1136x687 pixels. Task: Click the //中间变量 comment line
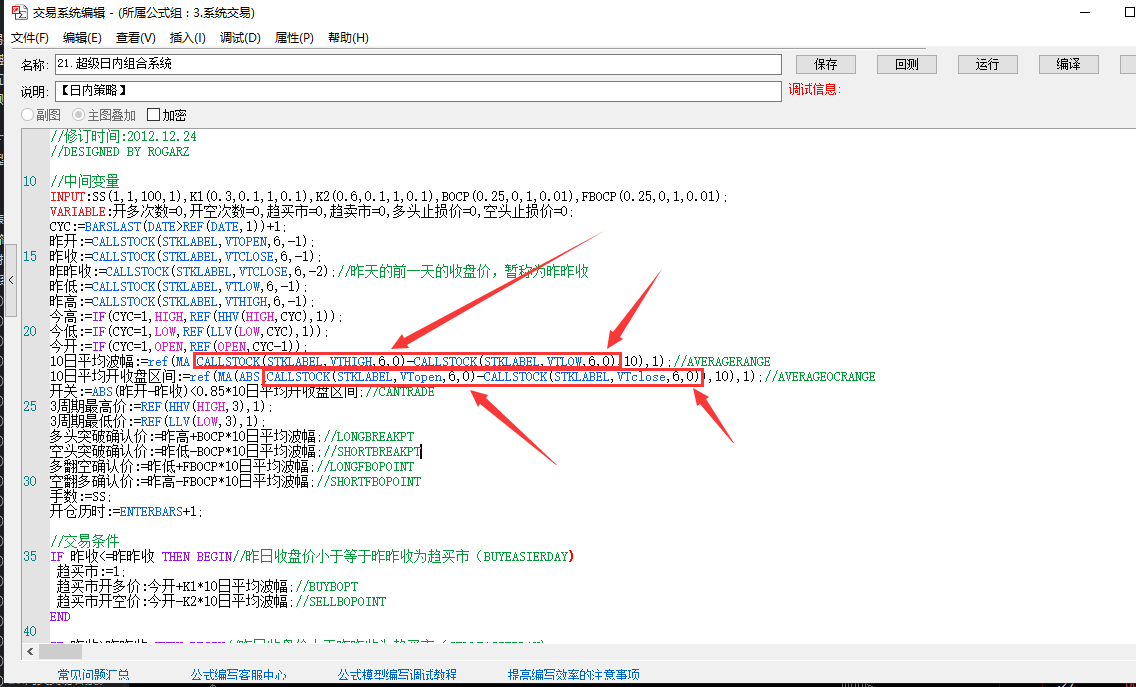85,181
